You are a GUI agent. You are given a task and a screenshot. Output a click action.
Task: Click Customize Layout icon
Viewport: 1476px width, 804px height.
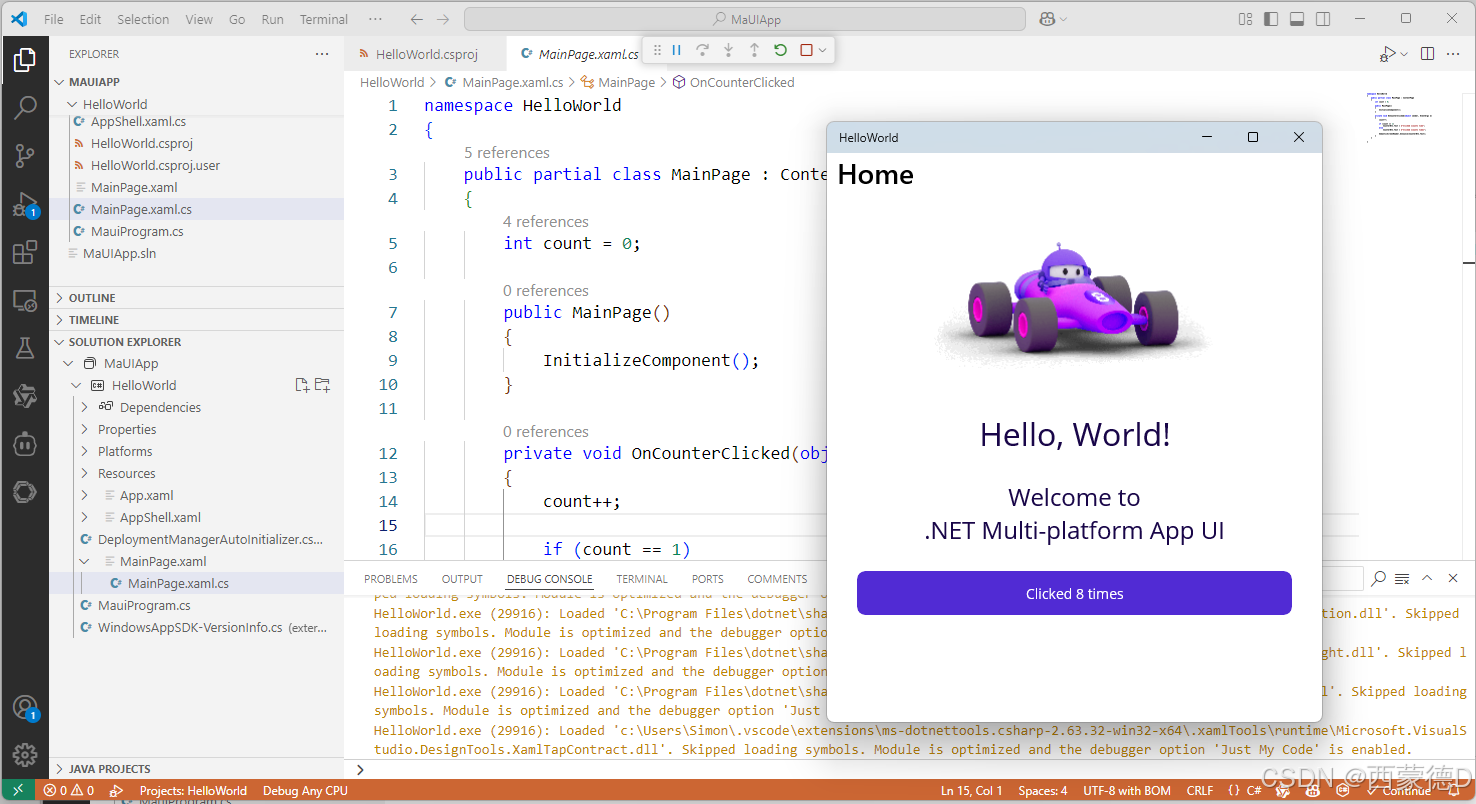(1245, 19)
